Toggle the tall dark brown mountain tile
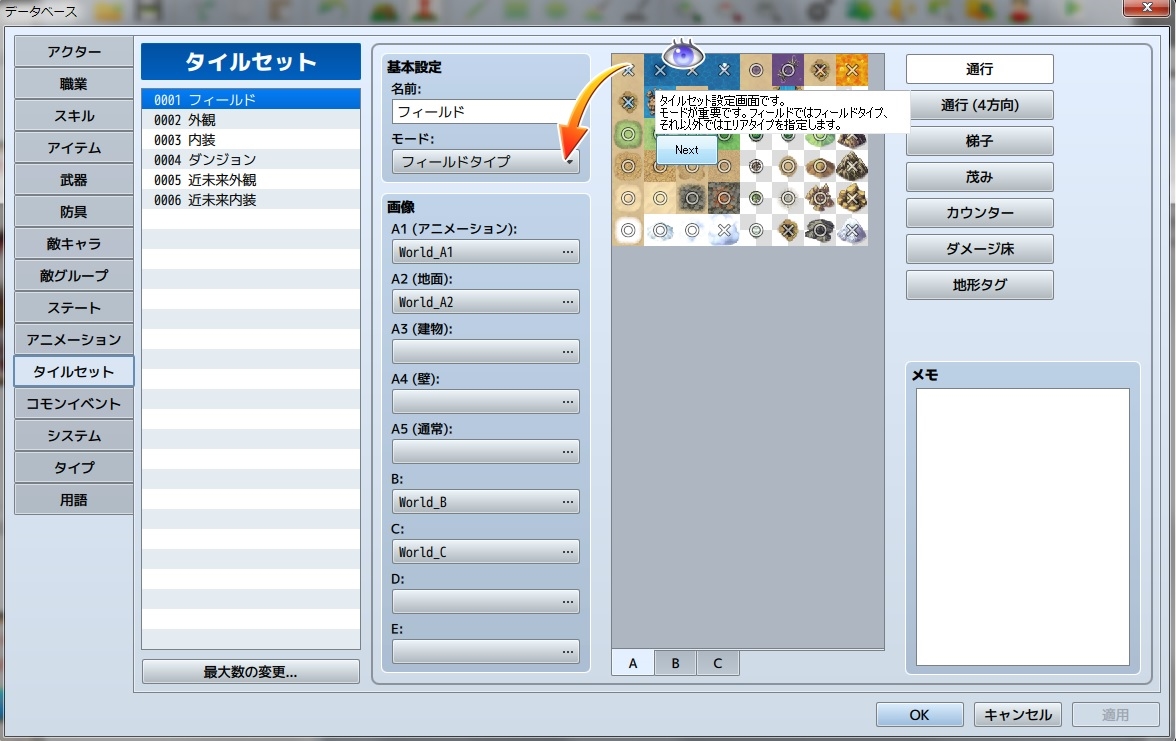1176x741 pixels. 852,166
